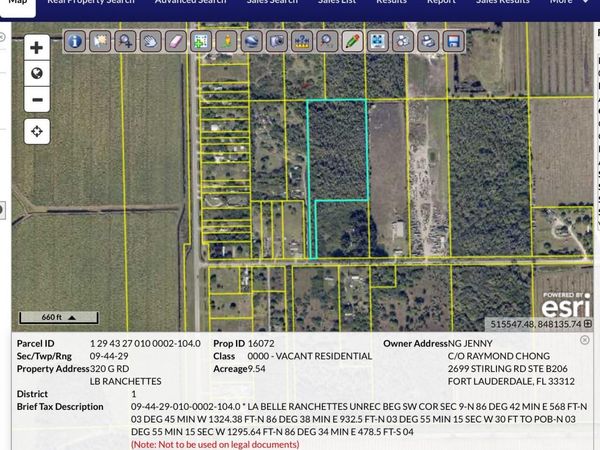This screenshot has width=600, height=450.
Task: Pick the add-to-selection grid tool
Action: coord(201,41)
